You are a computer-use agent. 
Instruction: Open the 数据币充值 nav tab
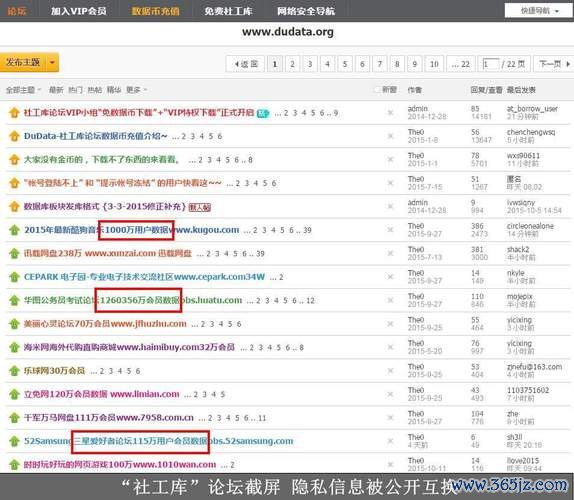tap(156, 11)
